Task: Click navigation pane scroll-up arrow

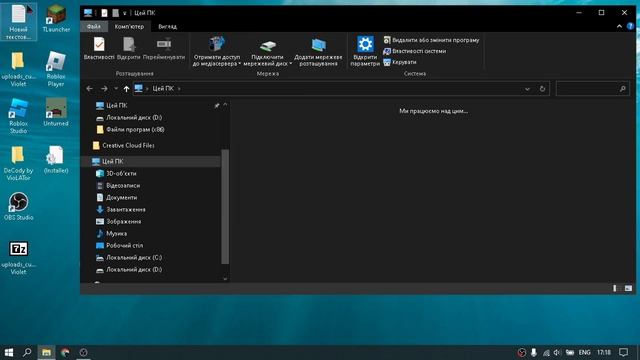Action: click(225, 105)
